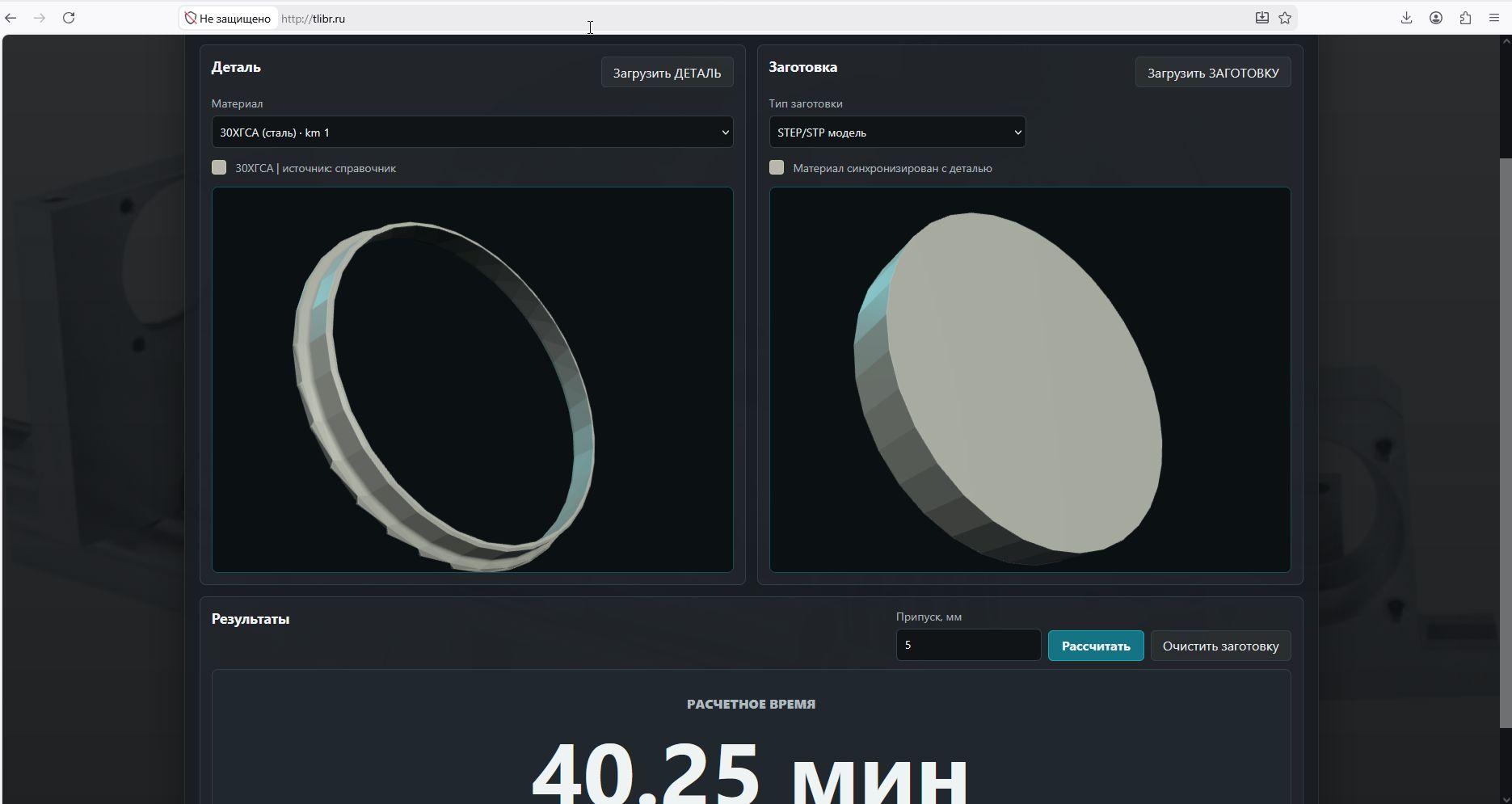This screenshot has width=1512, height=804.
Task: Click the page vertical scrollbar
Action: point(1506,441)
